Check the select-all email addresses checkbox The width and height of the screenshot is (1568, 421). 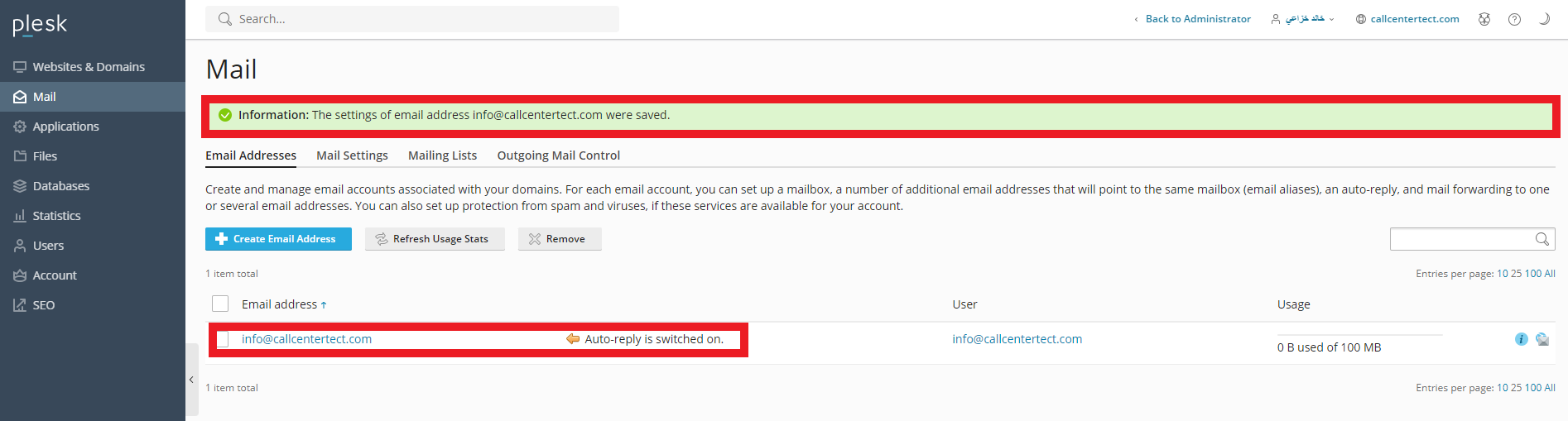click(x=220, y=304)
